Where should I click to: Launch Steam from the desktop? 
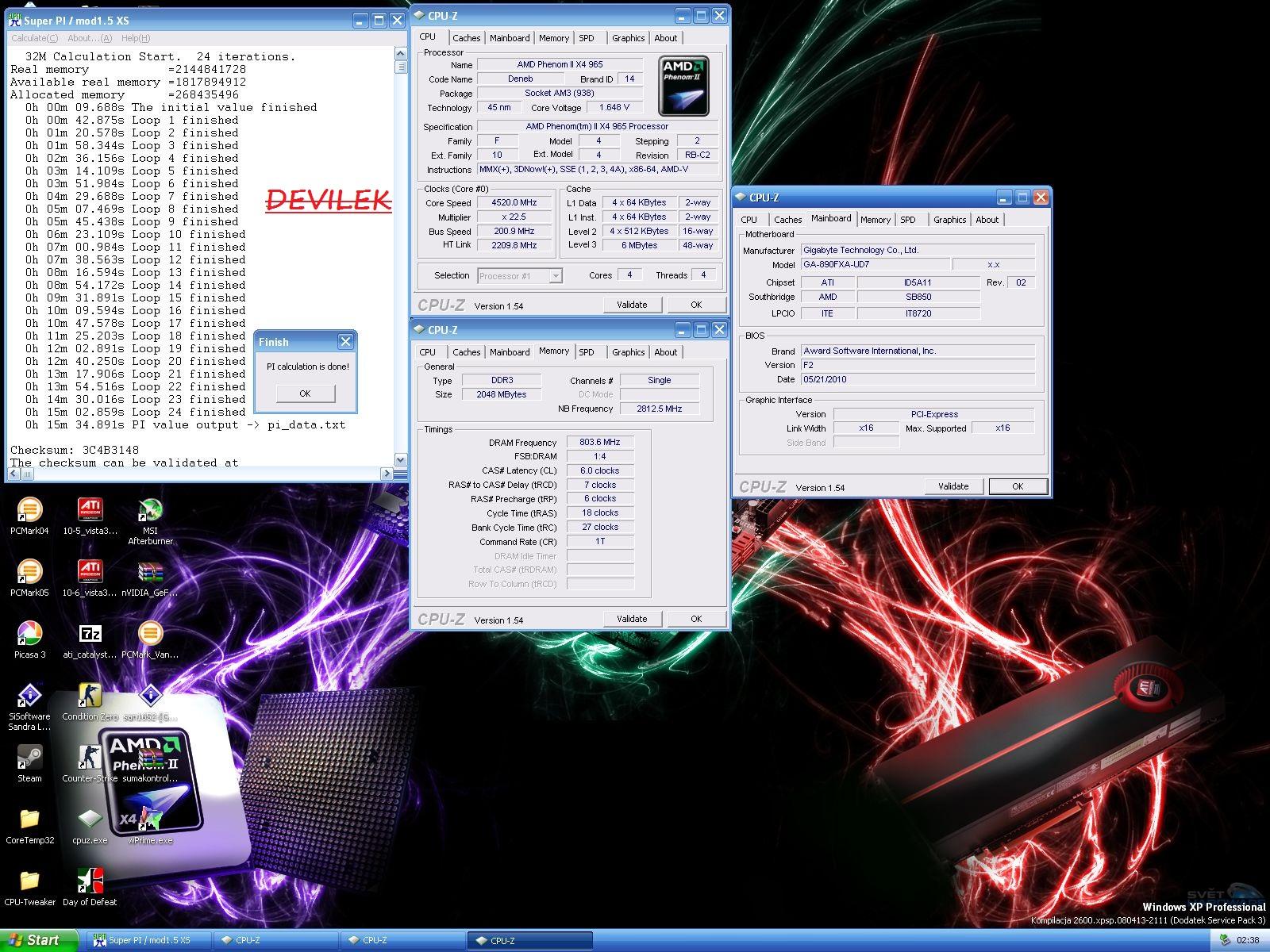click(x=29, y=764)
